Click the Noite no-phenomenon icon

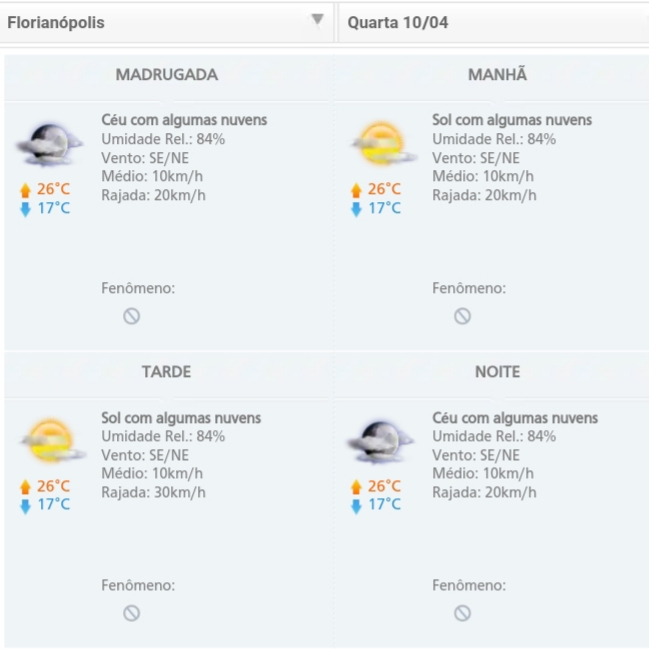click(x=462, y=613)
